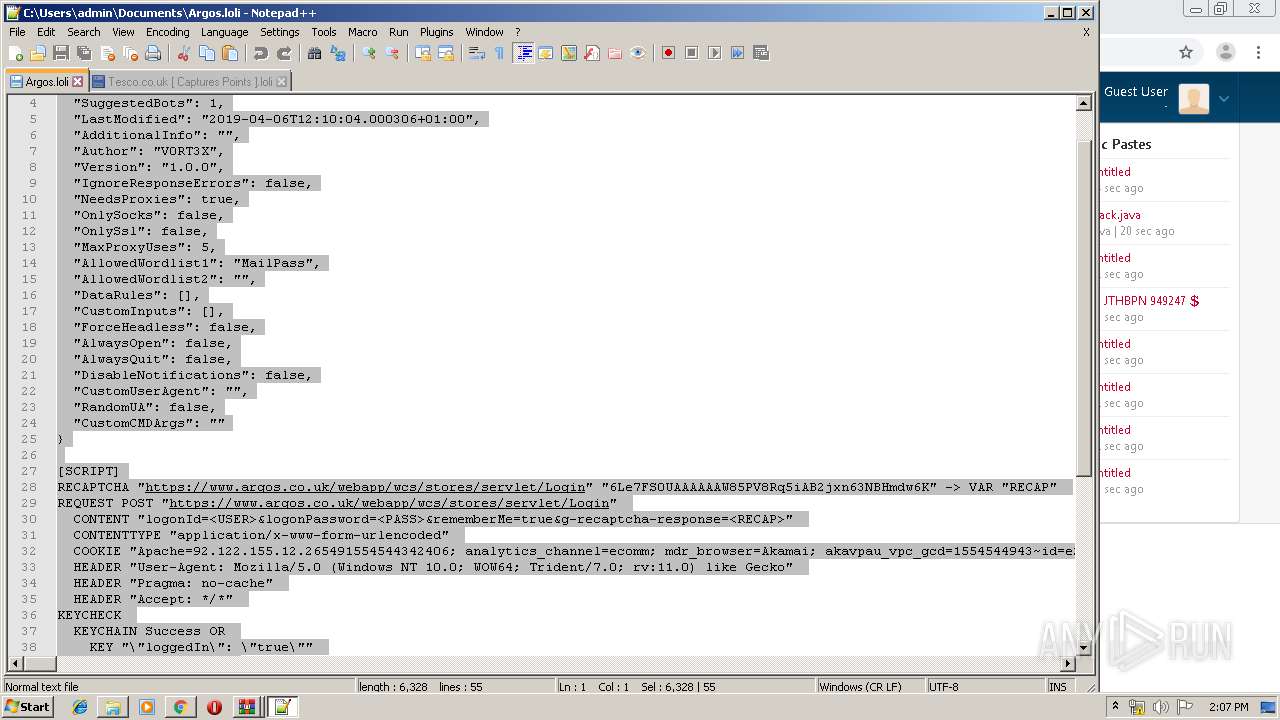1280x720 pixels.
Task: Open the Windows Start button
Action: point(27,707)
